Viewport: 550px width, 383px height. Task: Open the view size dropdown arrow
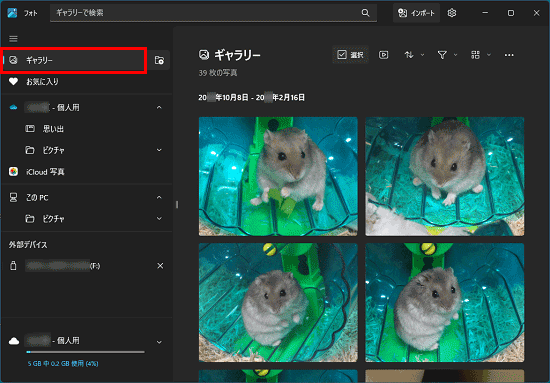coord(489,55)
